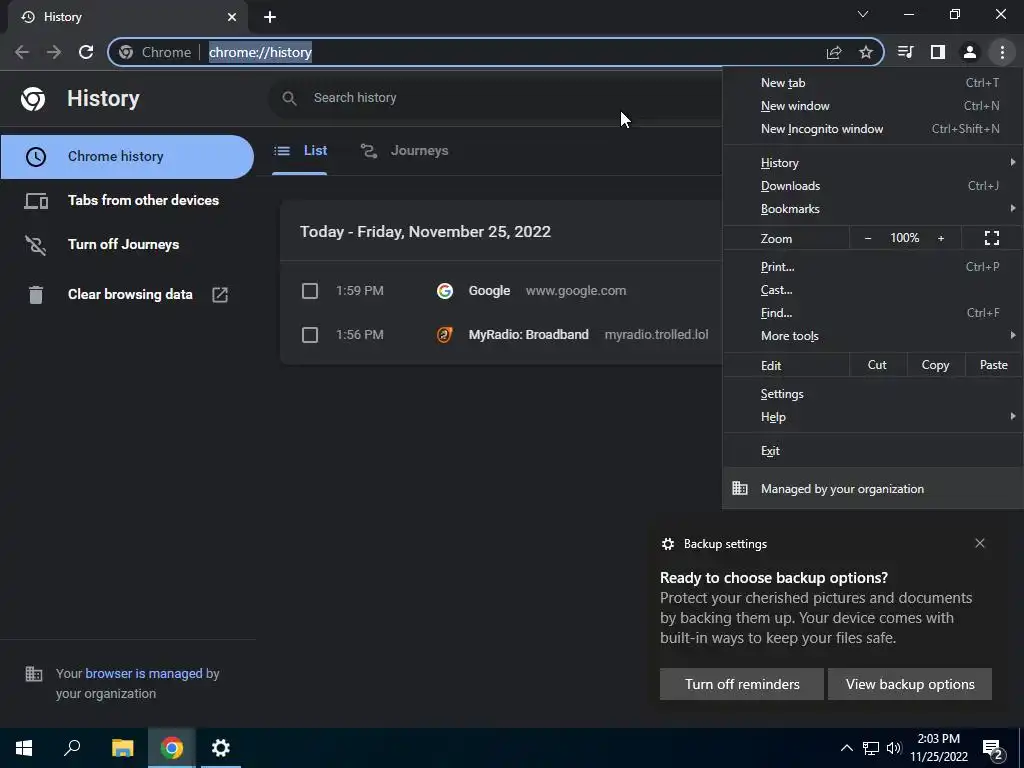Click the Cut button in Edit row
Image resolution: width=1024 pixels, height=768 pixels.
[877, 365]
